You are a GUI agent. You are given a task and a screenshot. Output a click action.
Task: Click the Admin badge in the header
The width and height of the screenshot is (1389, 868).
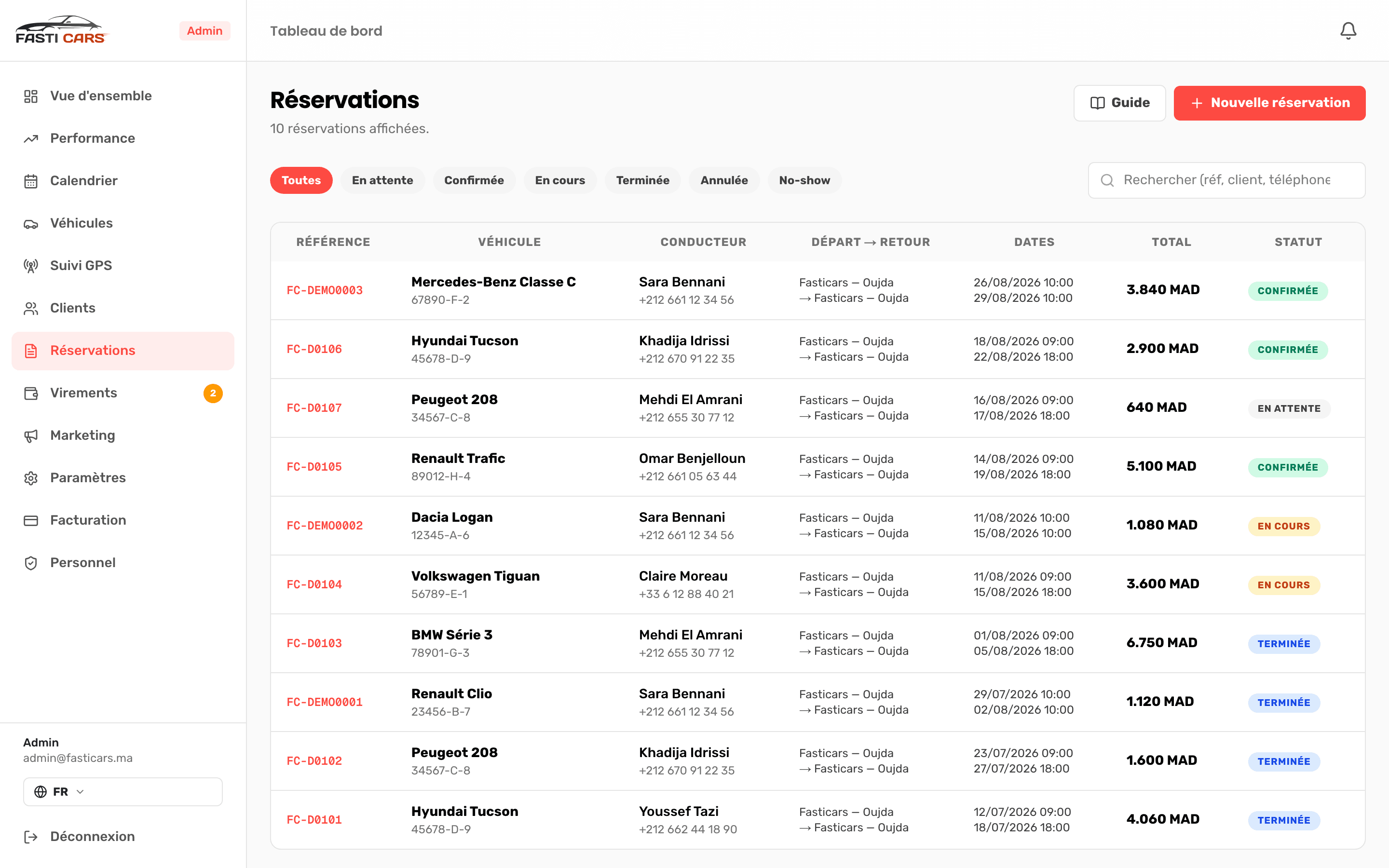[x=205, y=31]
